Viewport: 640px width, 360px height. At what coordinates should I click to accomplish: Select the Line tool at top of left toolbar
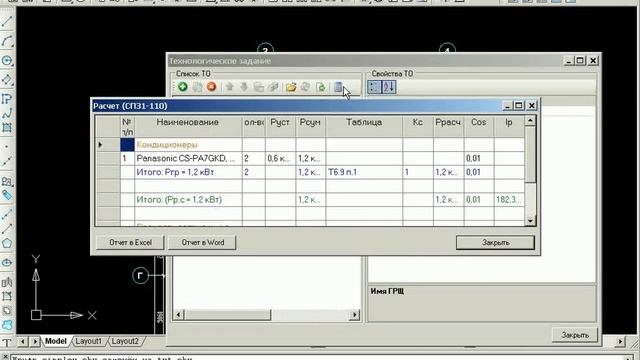(7, 21)
